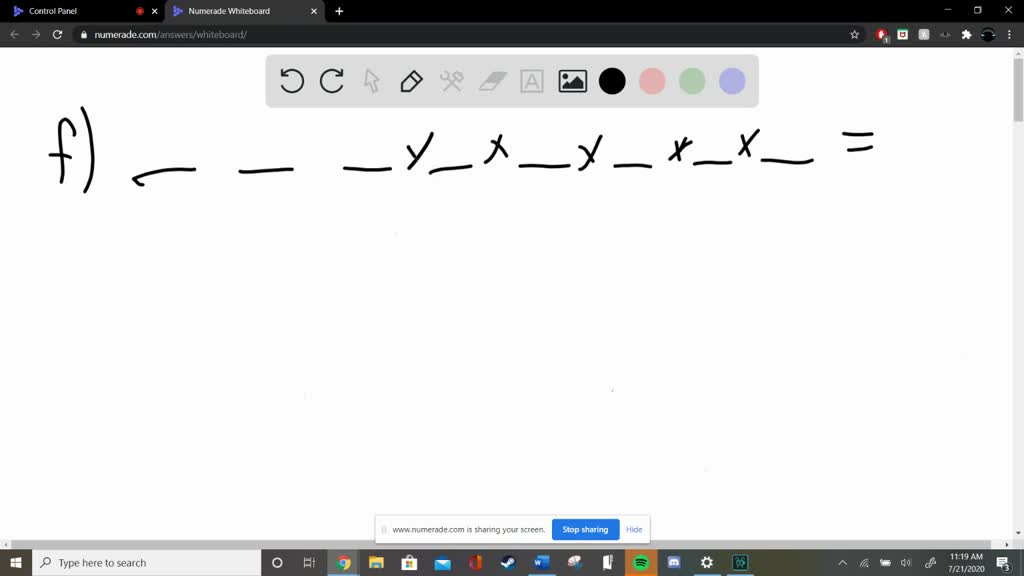This screenshot has width=1024, height=576.
Task: Bookmark the page with the star icon
Action: click(x=853, y=33)
